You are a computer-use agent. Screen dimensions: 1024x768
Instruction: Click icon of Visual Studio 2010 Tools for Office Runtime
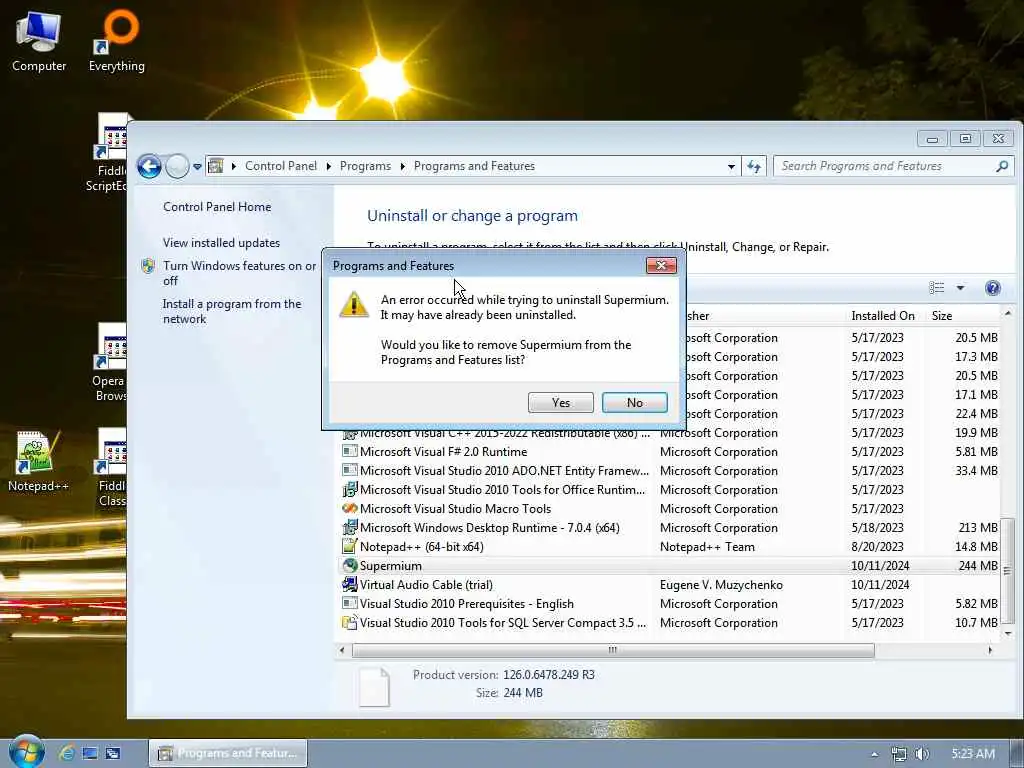point(349,489)
